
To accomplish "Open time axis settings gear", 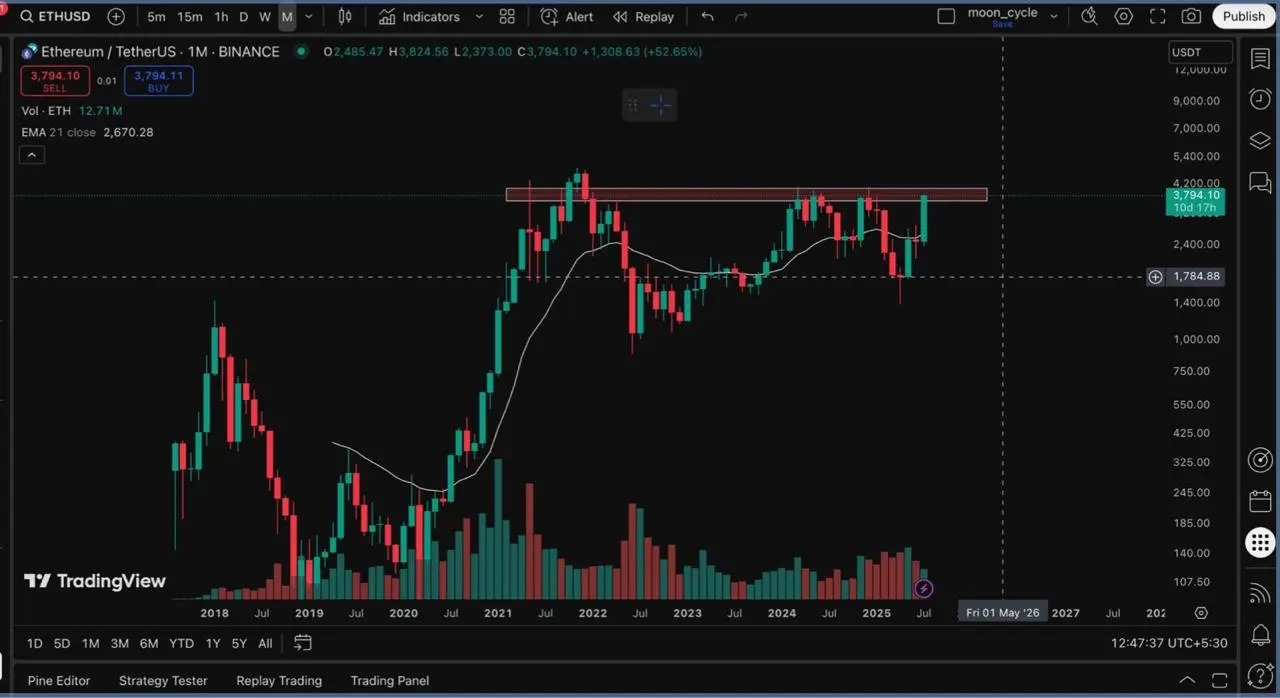I will [1201, 613].
